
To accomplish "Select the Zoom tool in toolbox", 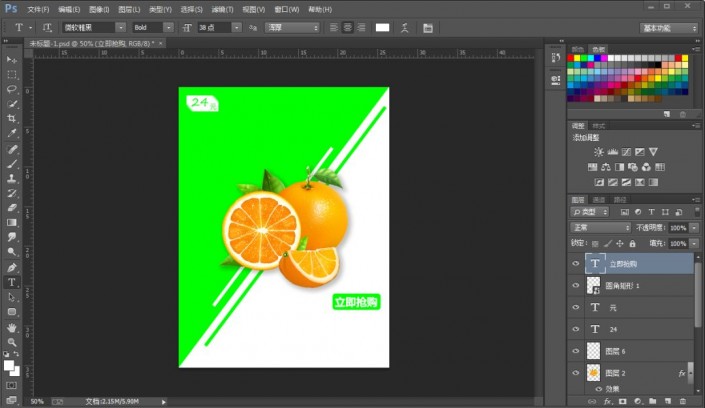I will click(12, 342).
